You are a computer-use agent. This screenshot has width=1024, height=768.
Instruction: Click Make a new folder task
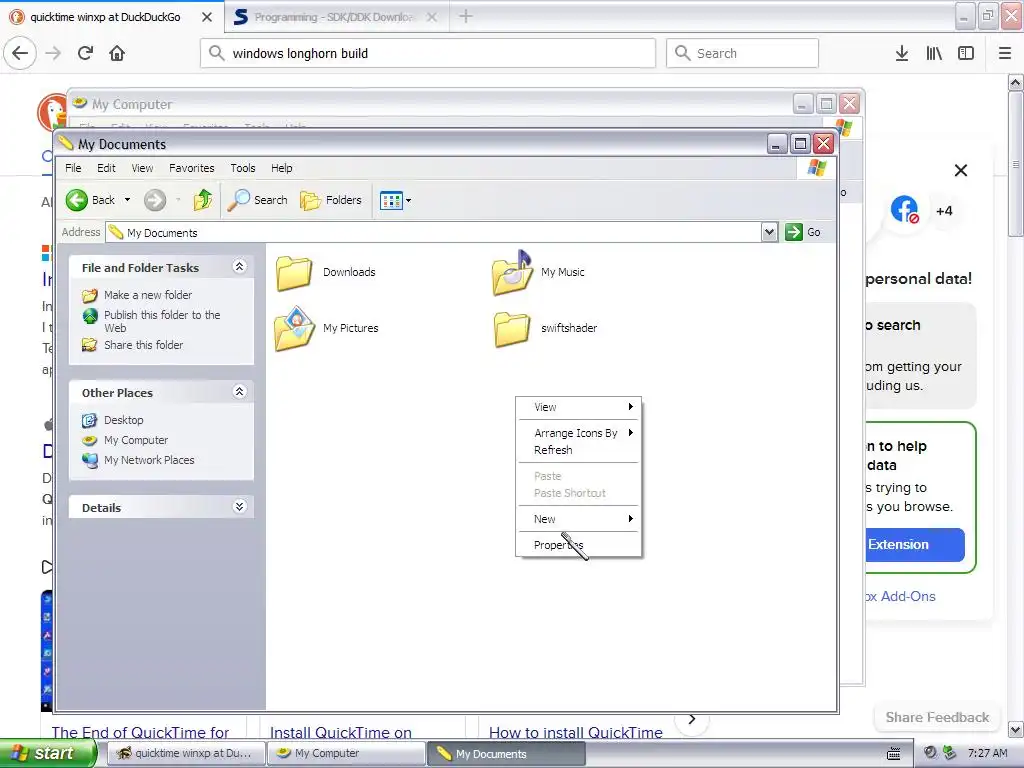(x=148, y=295)
